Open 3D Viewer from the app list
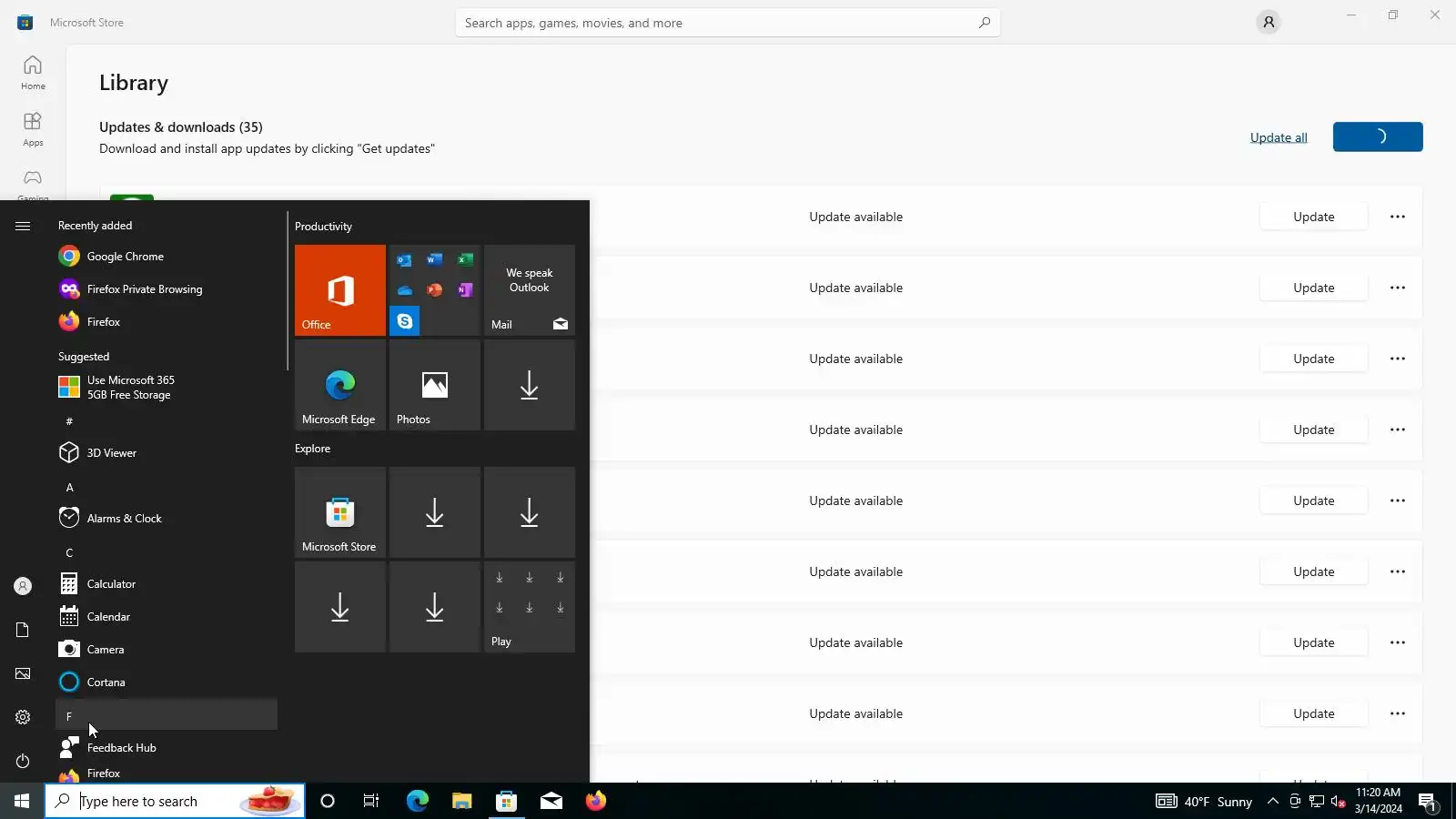The width and height of the screenshot is (1456, 819). [x=167, y=453]
